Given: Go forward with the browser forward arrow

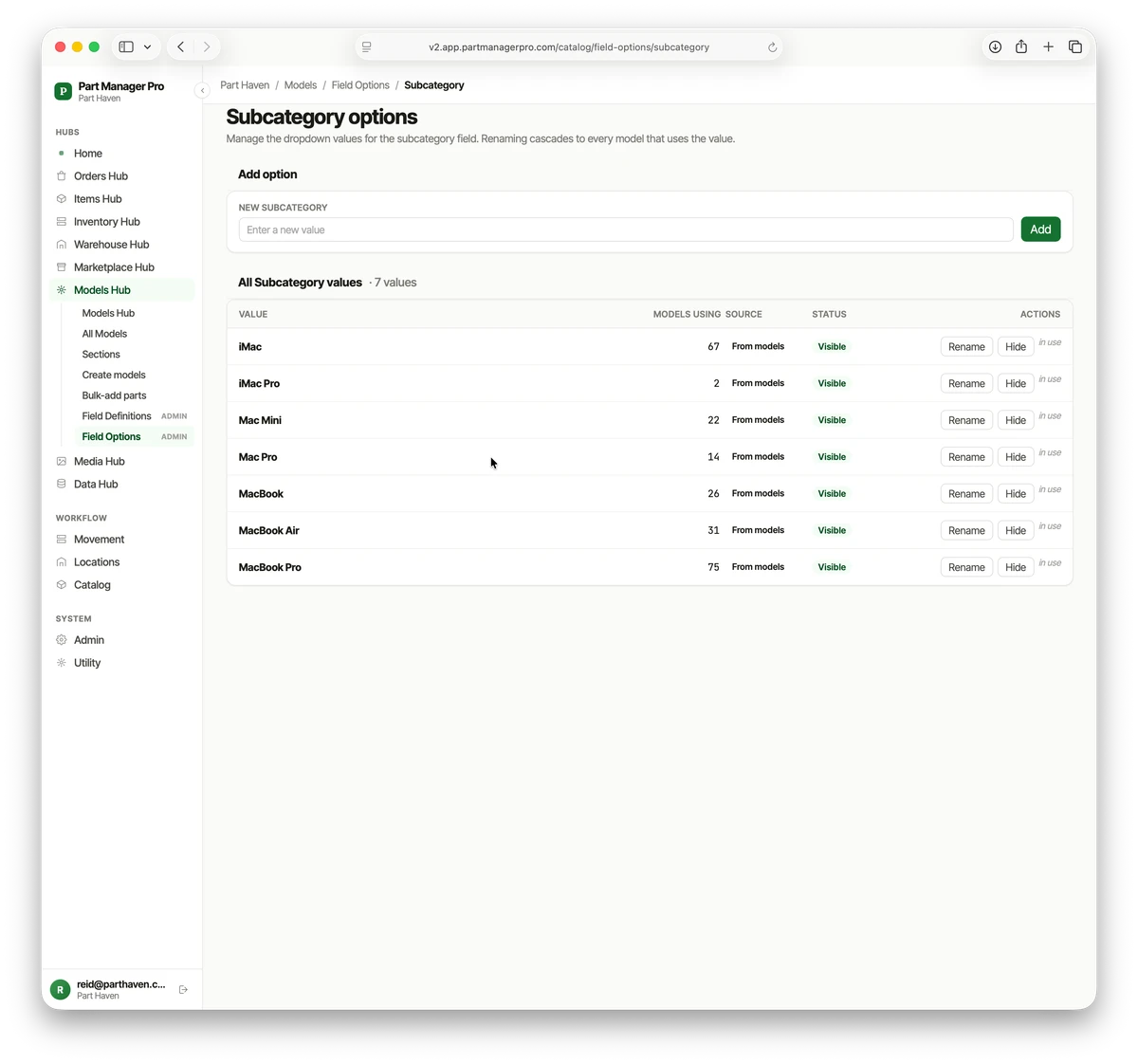Looking at the screenshot, I should click(207, 46).
